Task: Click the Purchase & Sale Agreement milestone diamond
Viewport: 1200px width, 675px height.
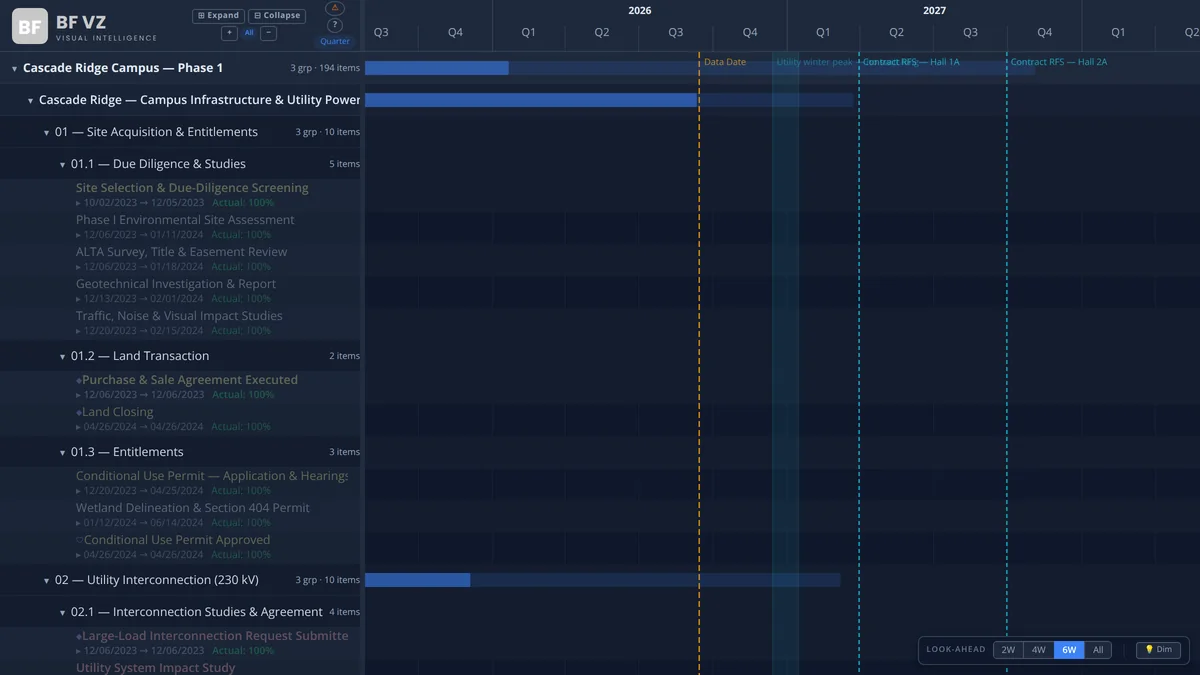Action: [79, 380]
